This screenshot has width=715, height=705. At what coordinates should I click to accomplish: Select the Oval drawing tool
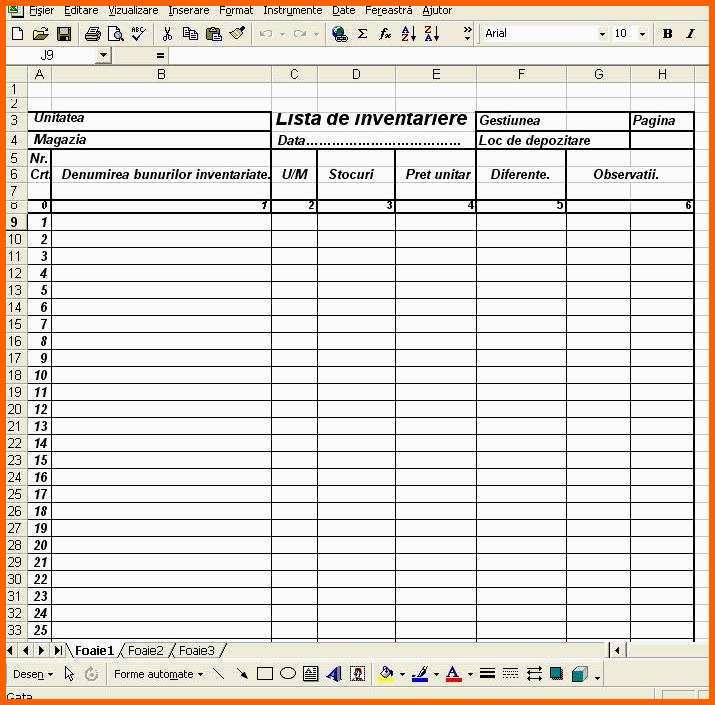coord(288,674)
